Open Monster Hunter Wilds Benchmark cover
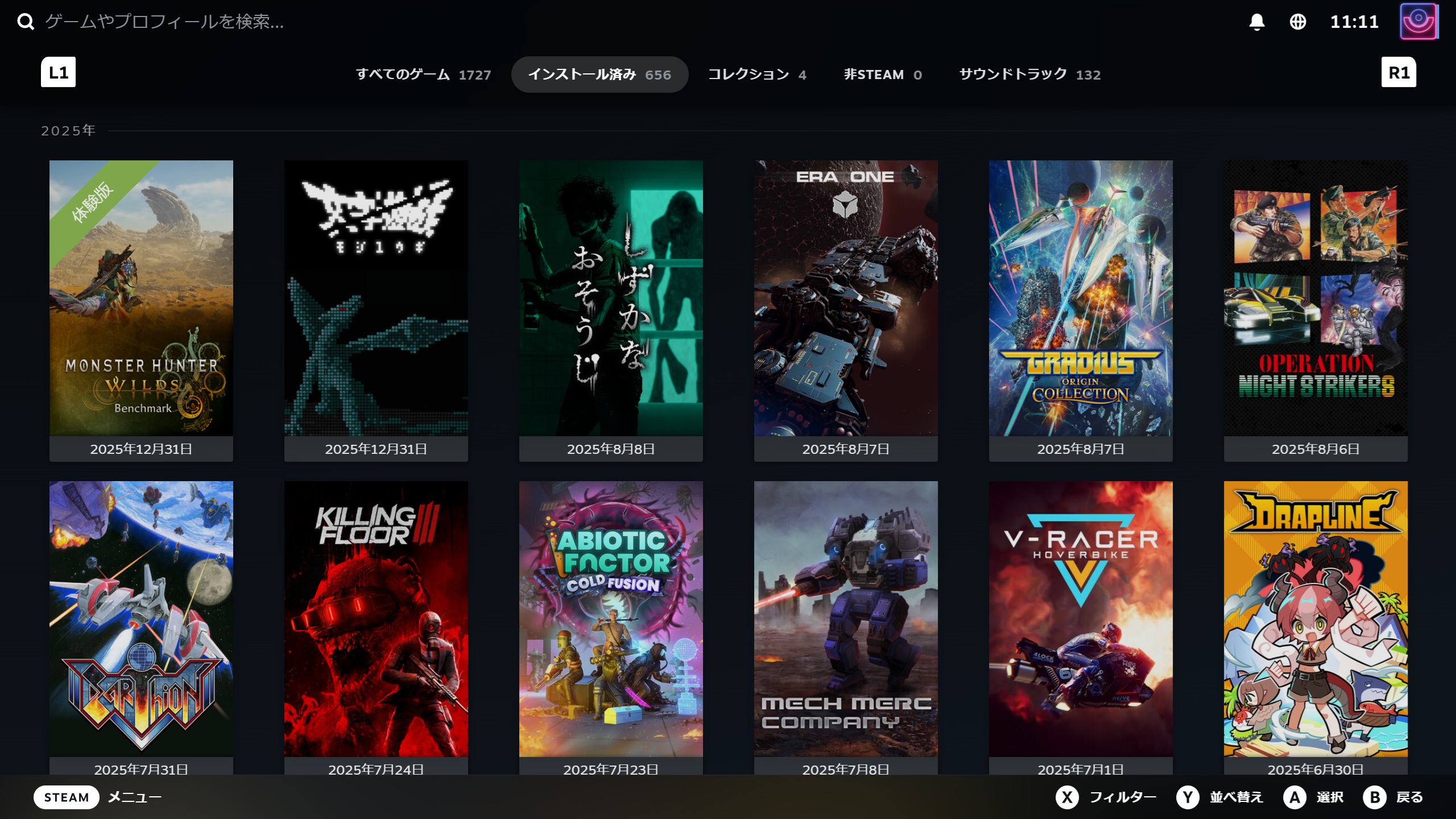Image resolution: width=1456 pixels, height=819 pixels. (141, 298)
